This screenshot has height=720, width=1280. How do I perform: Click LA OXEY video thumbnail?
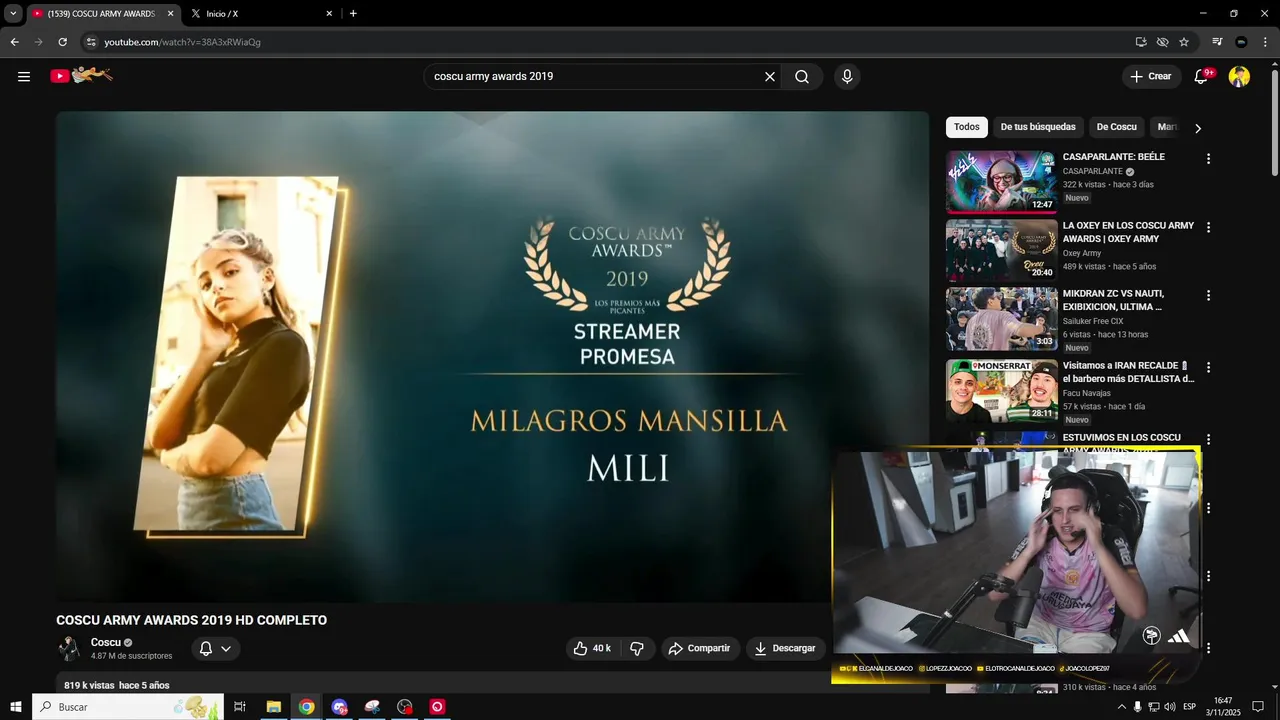tap(1001, 250)
